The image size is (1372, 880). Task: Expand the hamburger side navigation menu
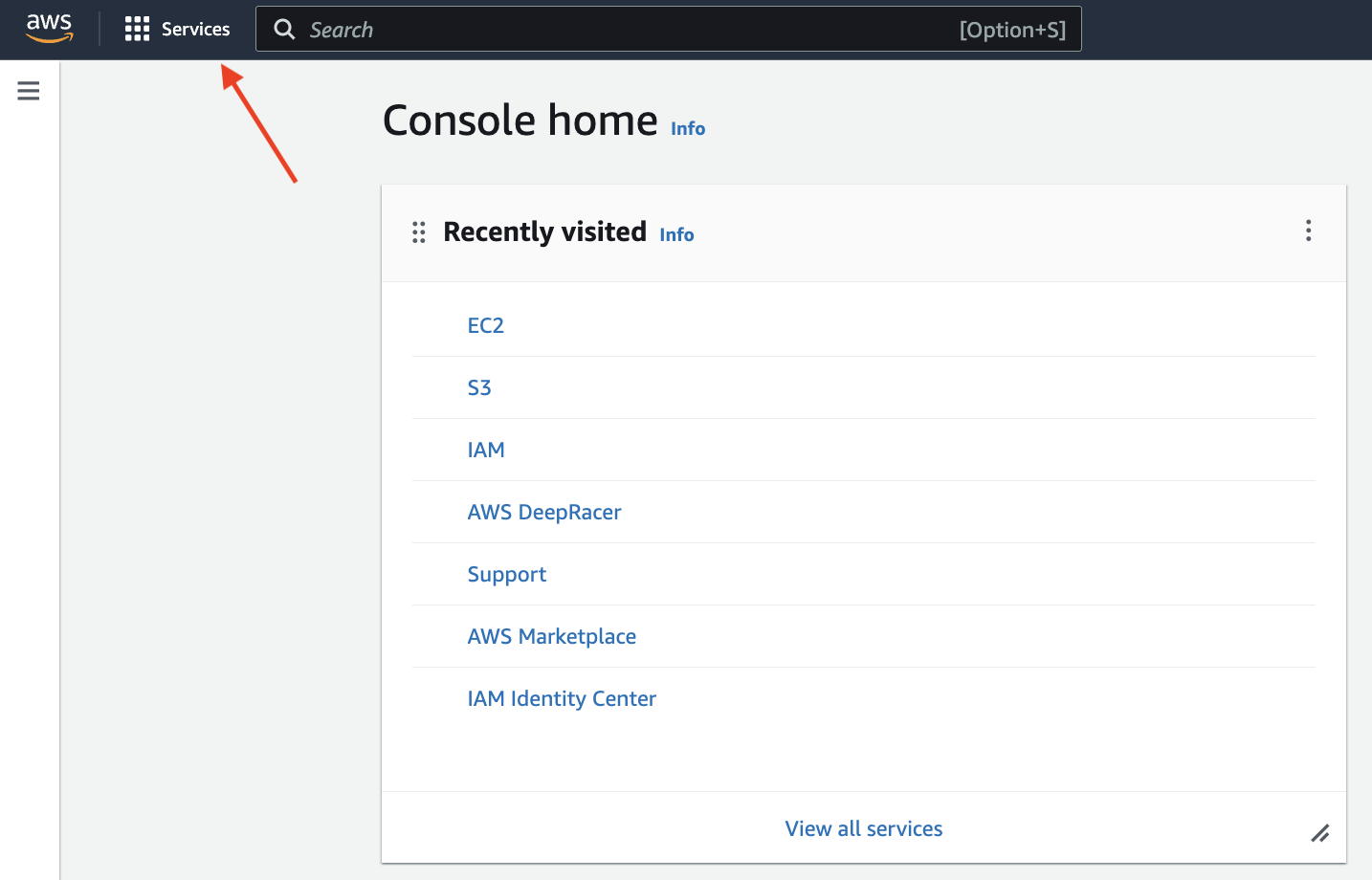[29, 91]
